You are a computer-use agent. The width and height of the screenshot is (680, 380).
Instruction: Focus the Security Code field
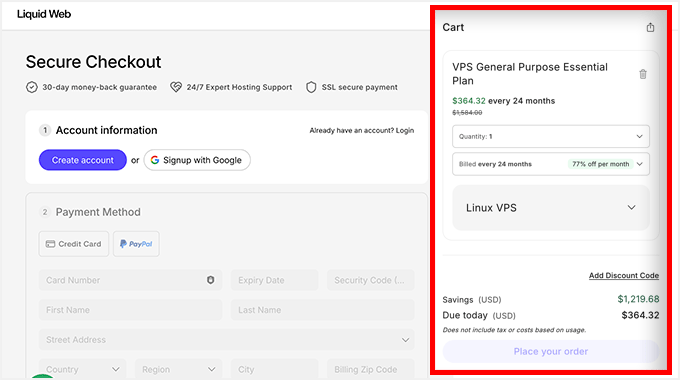point(371,280)
